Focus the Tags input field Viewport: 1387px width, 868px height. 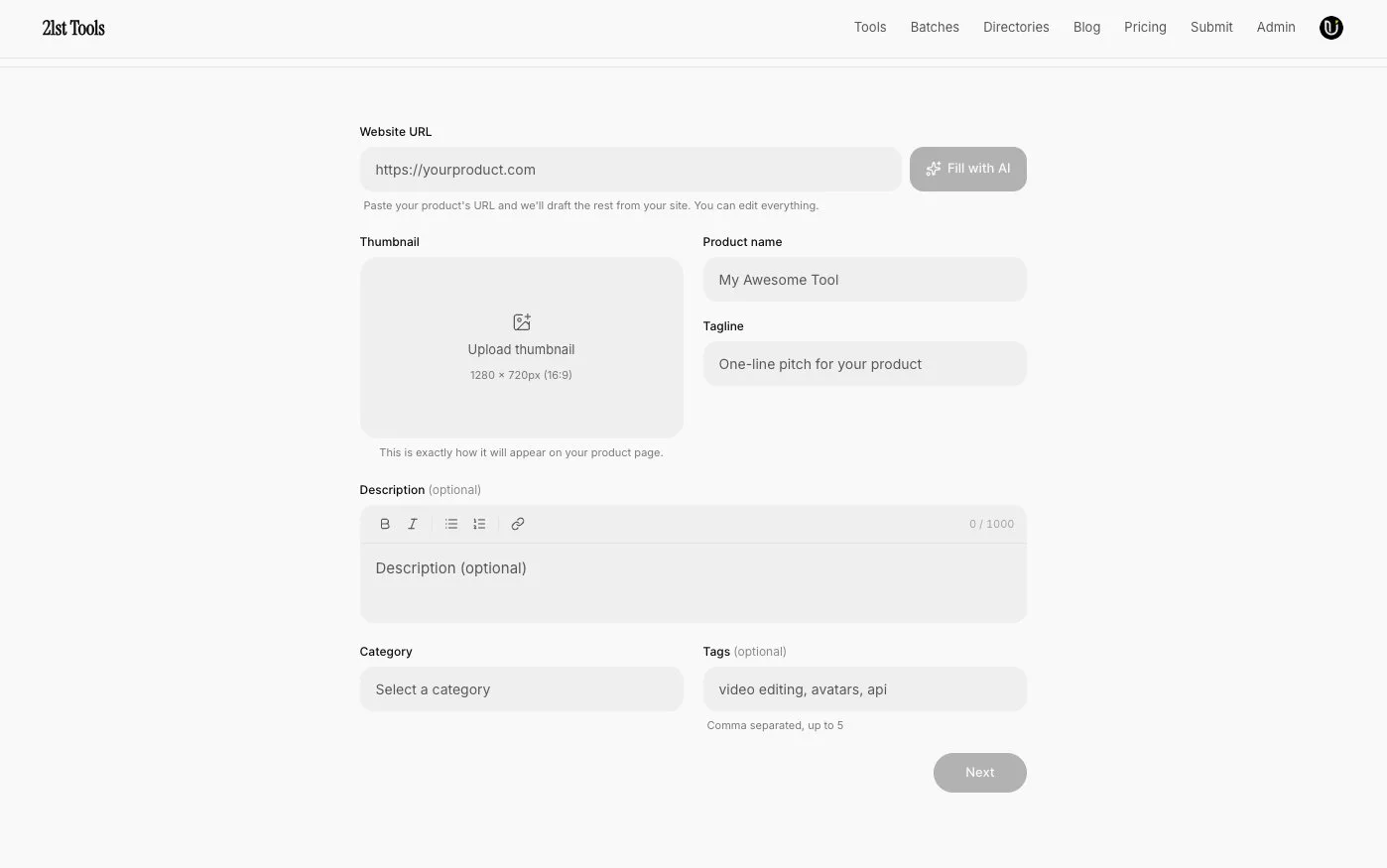(x=865, y=689)
